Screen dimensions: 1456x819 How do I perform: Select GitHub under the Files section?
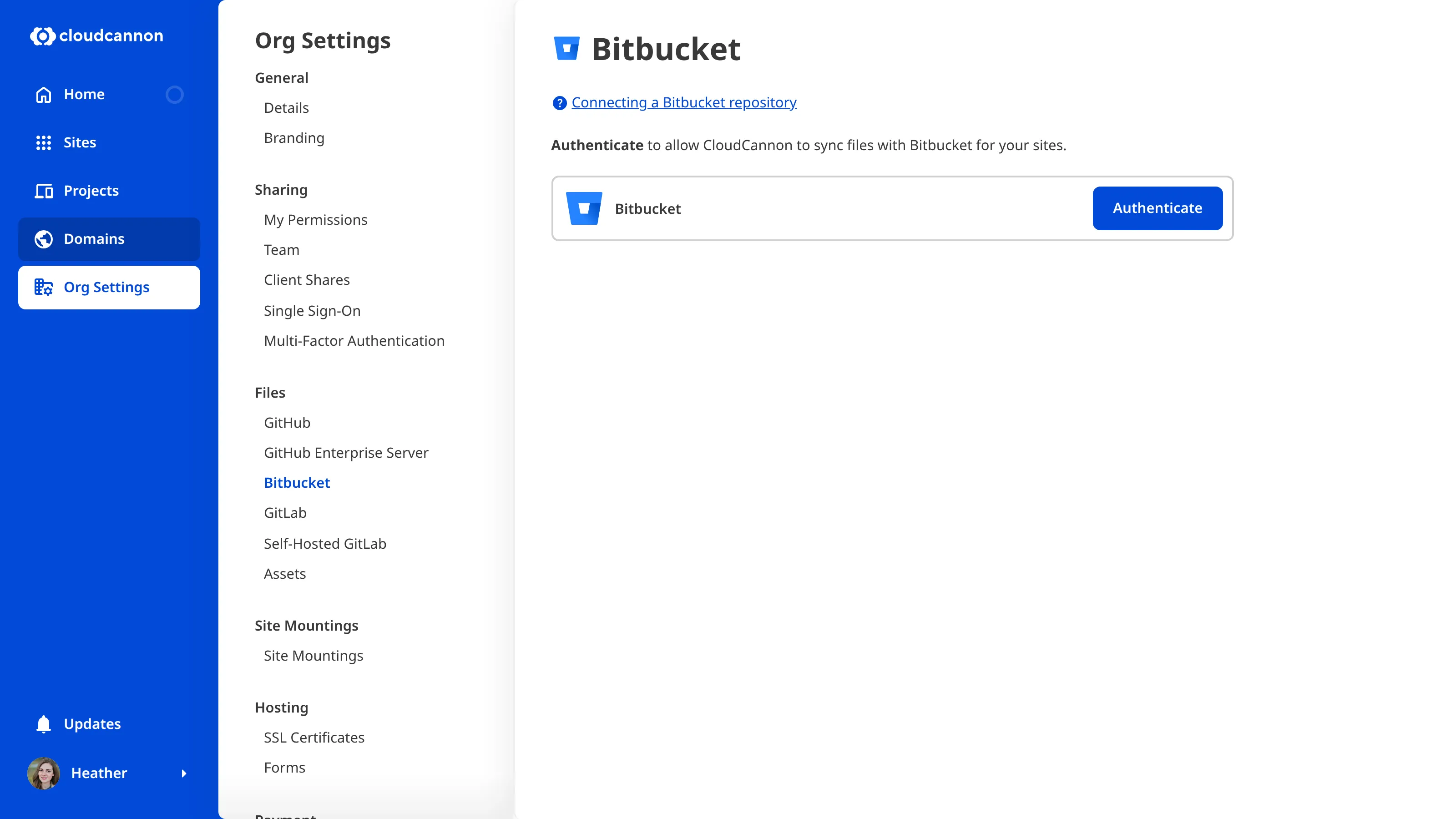(287, 422)
